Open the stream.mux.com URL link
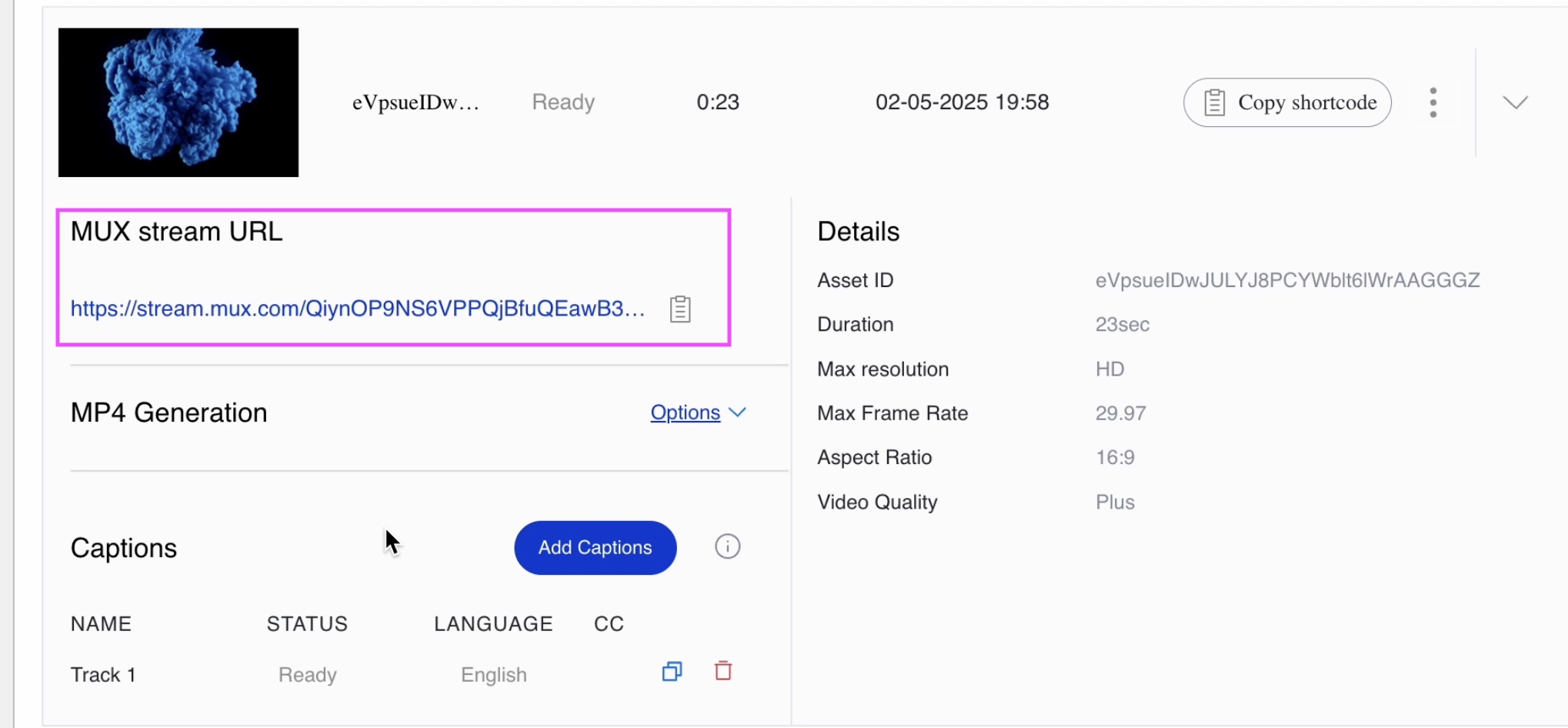Screen dimensions: 1568x728 point(358,309)
